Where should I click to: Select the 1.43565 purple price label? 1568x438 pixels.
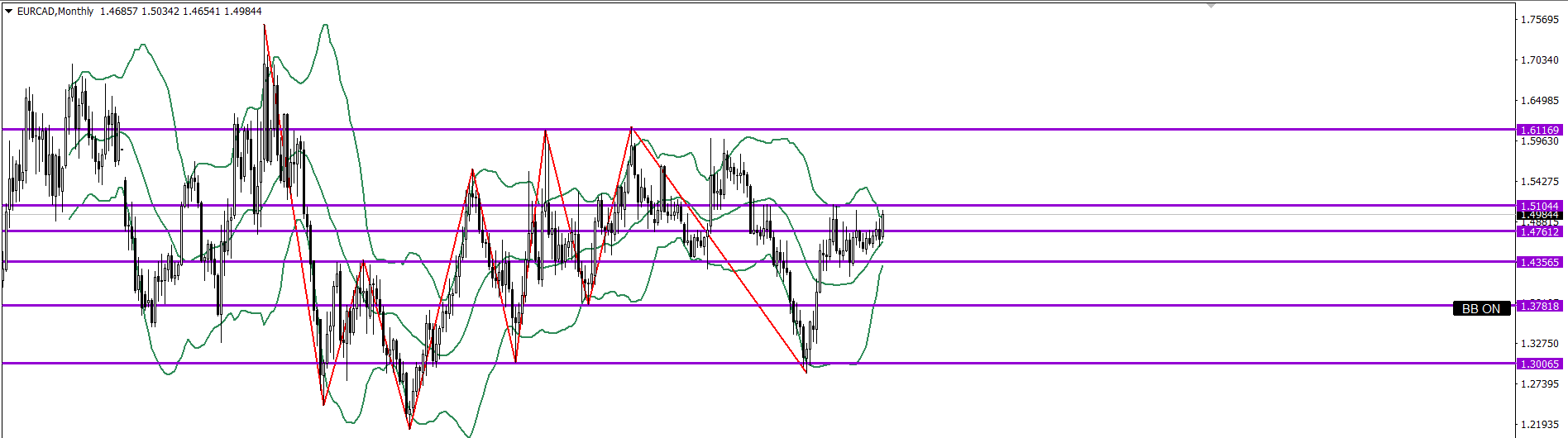point(1540,262)
